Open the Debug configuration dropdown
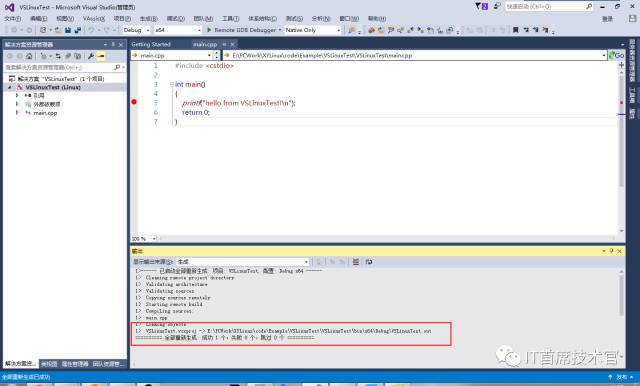This screenshot has height=386, width=640. [136, 30]
